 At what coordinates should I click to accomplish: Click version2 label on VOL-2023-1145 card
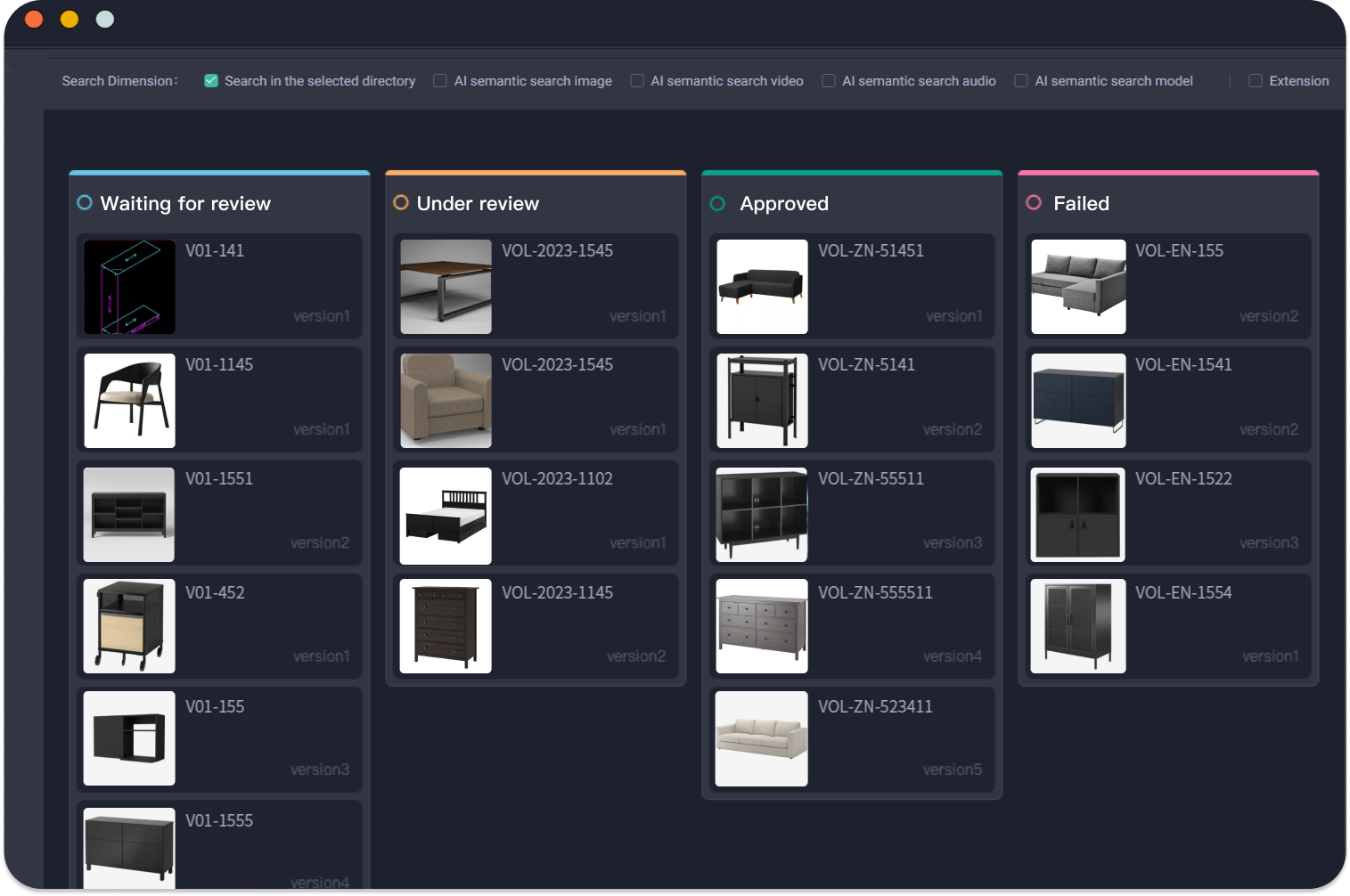(636, 656)
